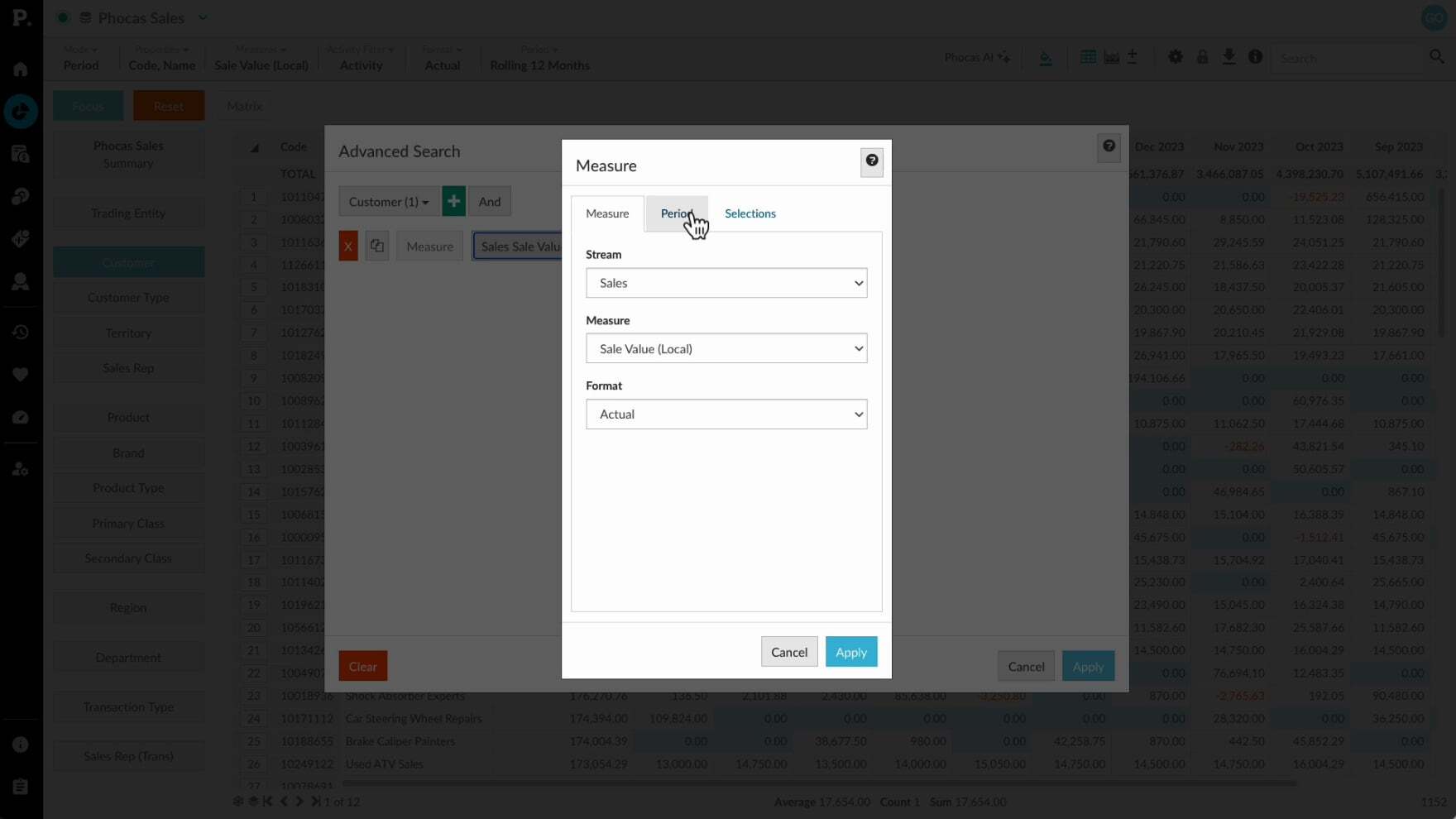Open the Measure dropdown Sale Value (Local)

[726, 348]
